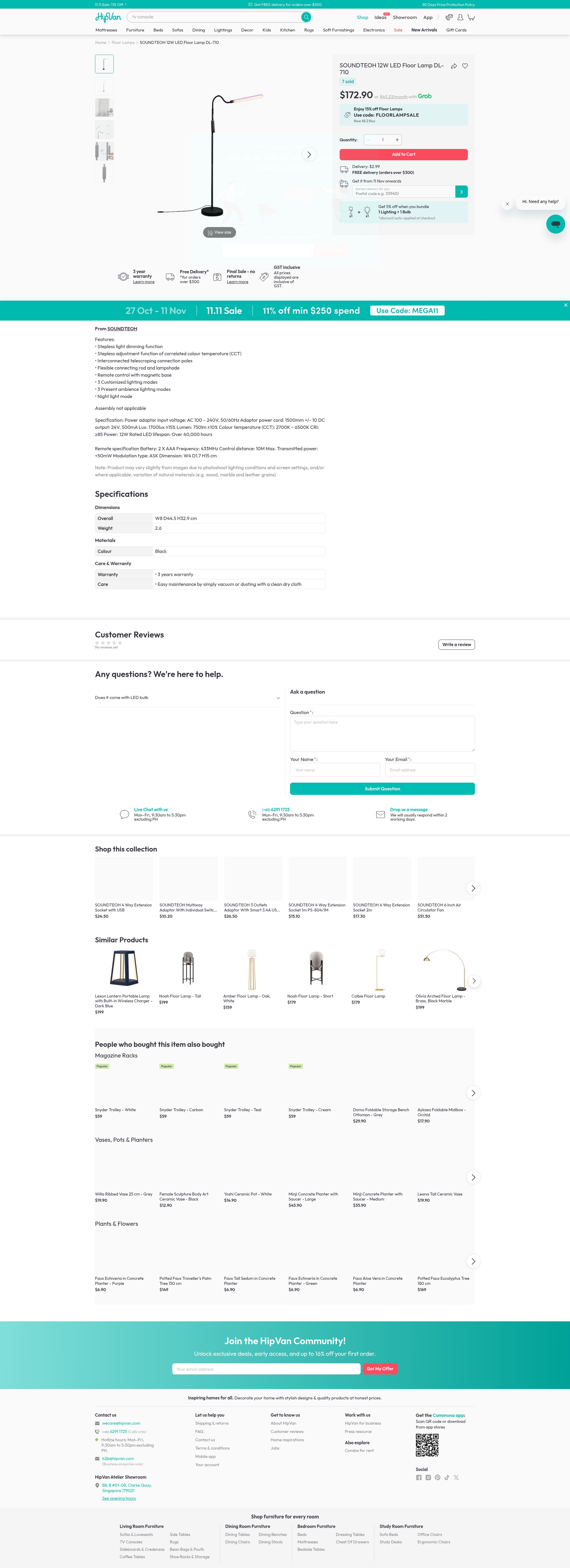Open the Gift Cards menu item

pyautogui.click(x=456, y=30)
